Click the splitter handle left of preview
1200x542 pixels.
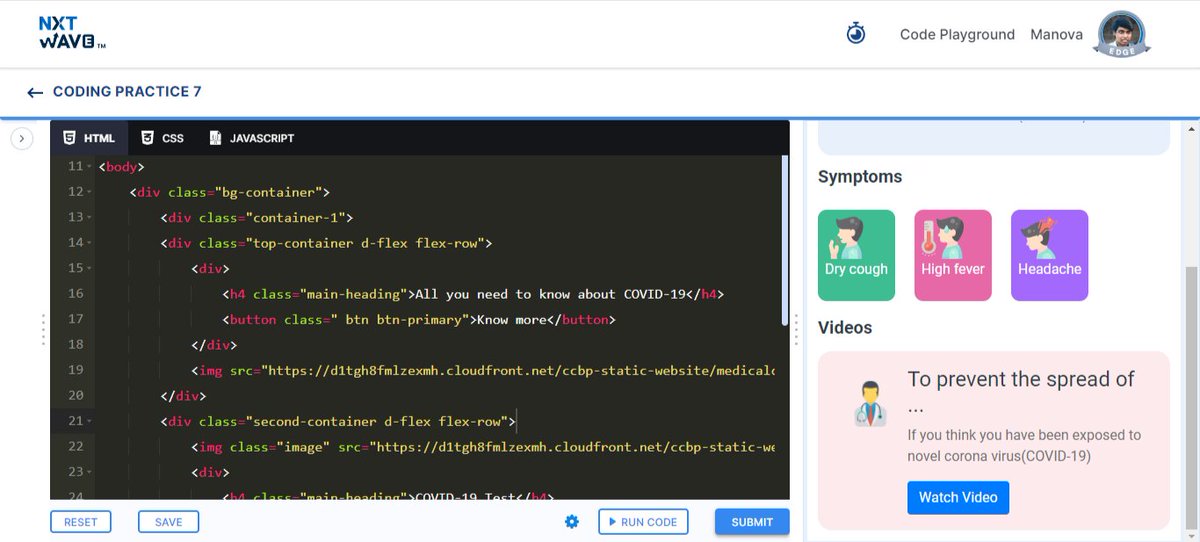[796, 329]
